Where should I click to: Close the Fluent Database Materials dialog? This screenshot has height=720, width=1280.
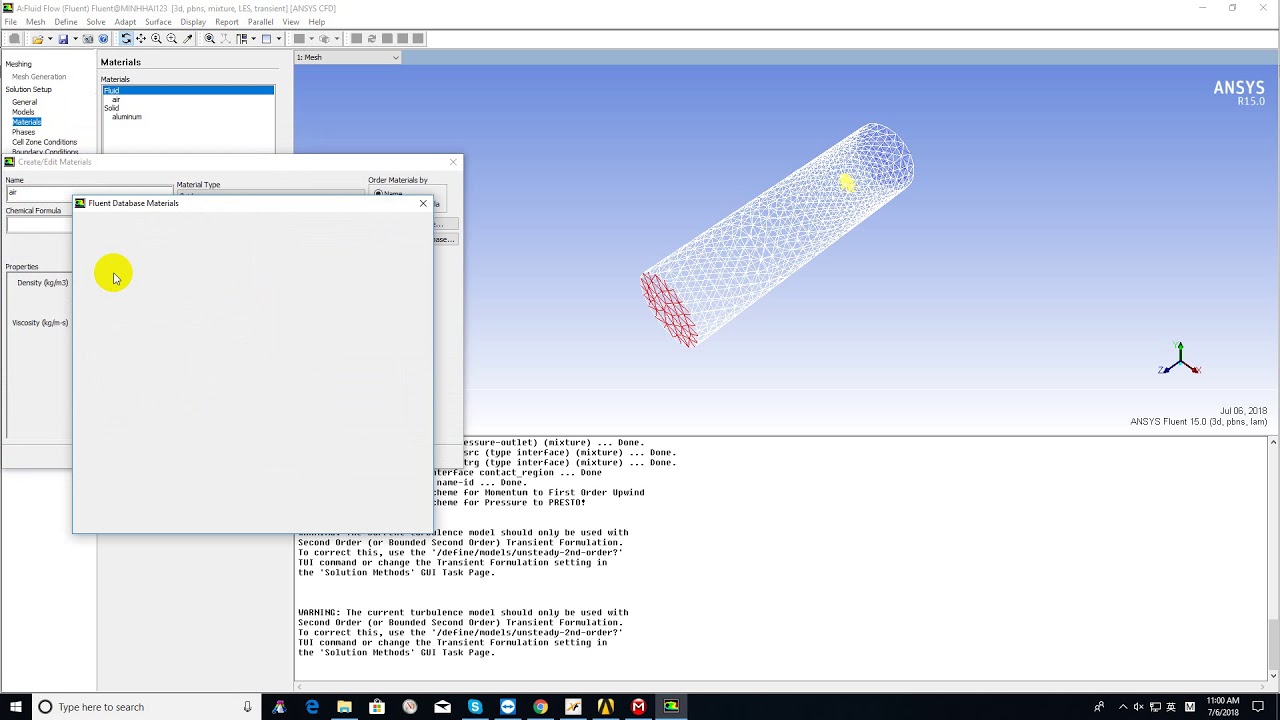(x=423, y=203)
